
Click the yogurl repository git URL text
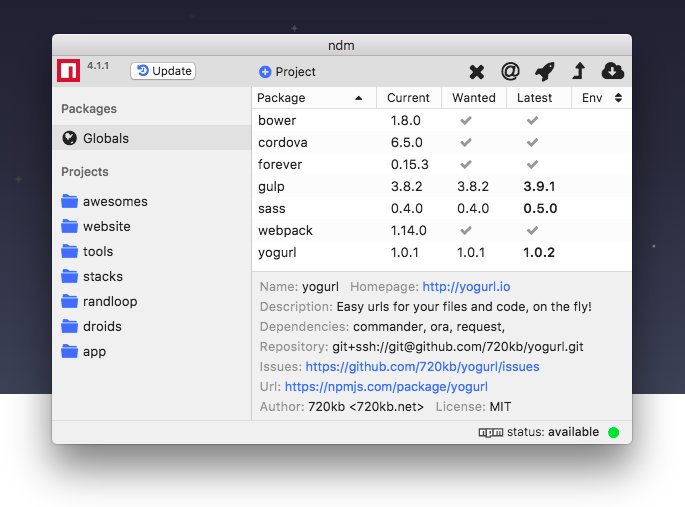tap(457, 346)
